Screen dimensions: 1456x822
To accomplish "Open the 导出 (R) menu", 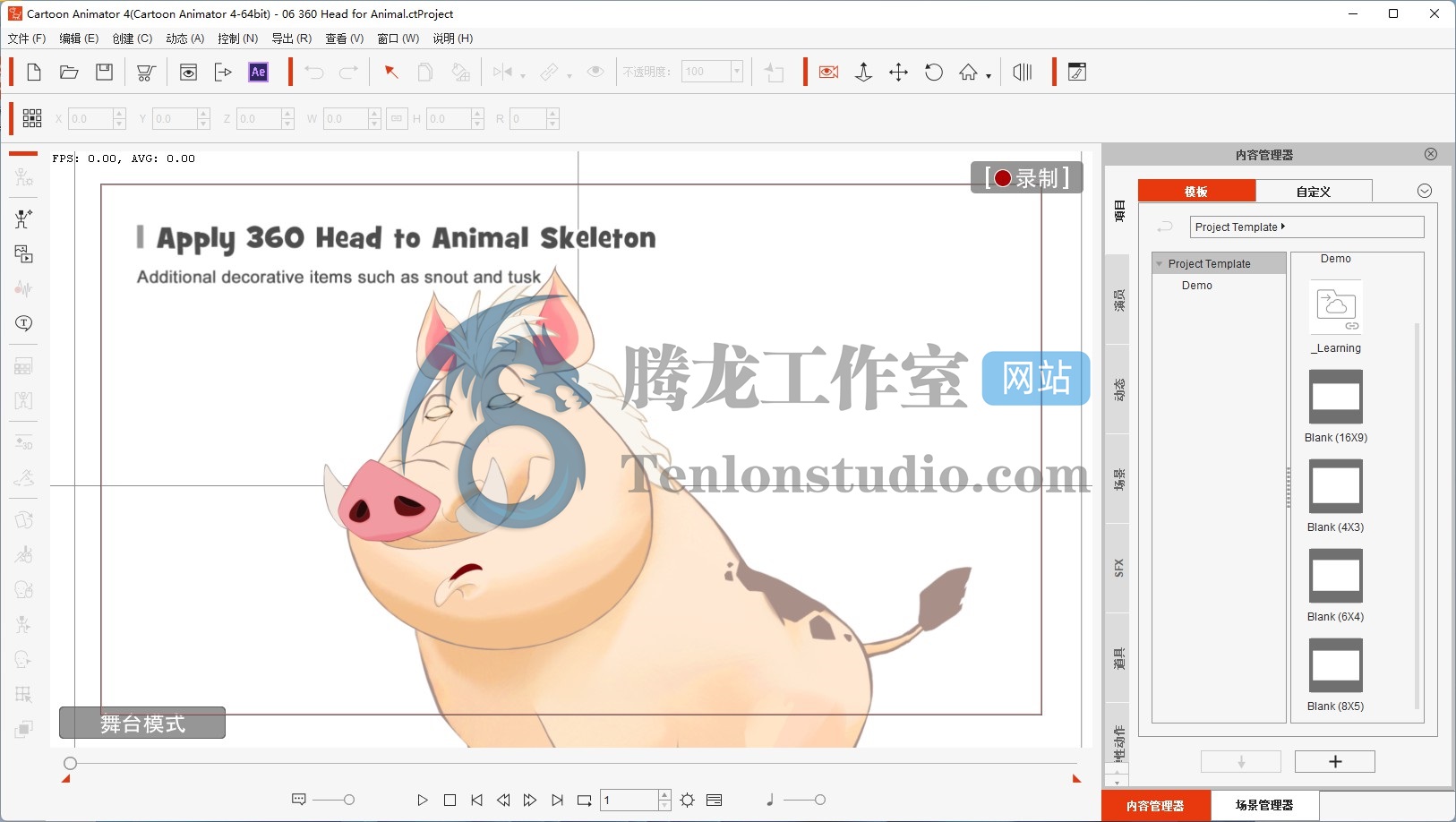I will click(292, 39).
